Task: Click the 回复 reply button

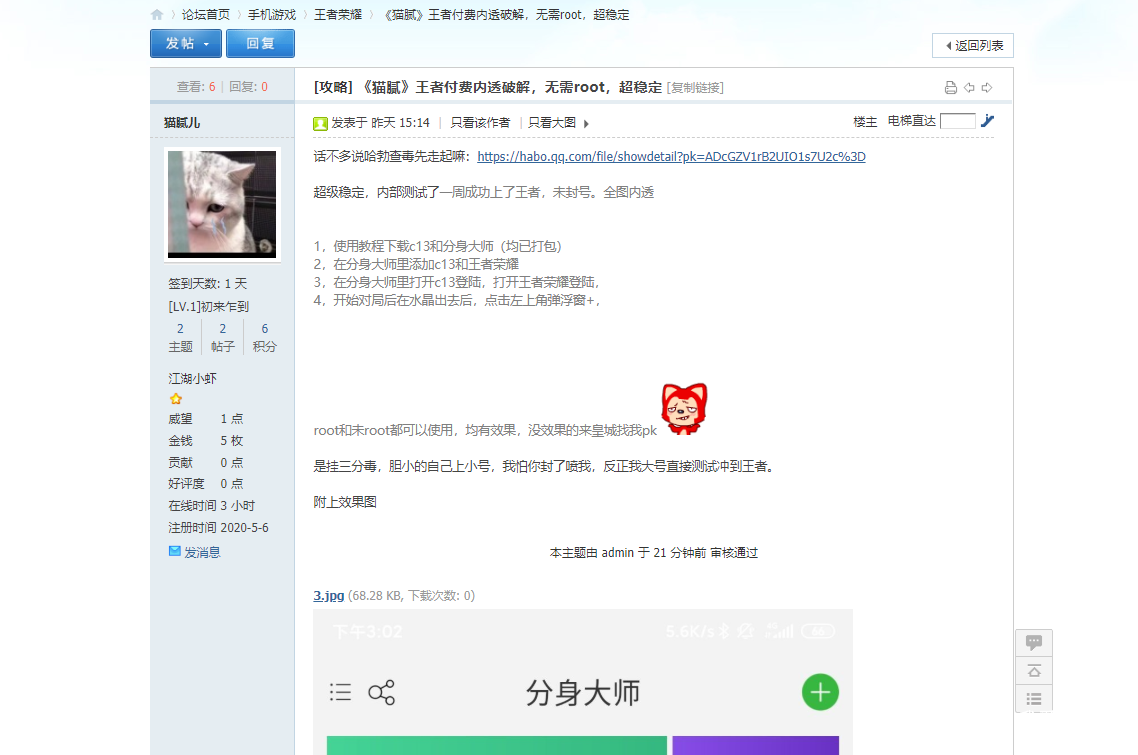Action: click(x=260, y=44)
